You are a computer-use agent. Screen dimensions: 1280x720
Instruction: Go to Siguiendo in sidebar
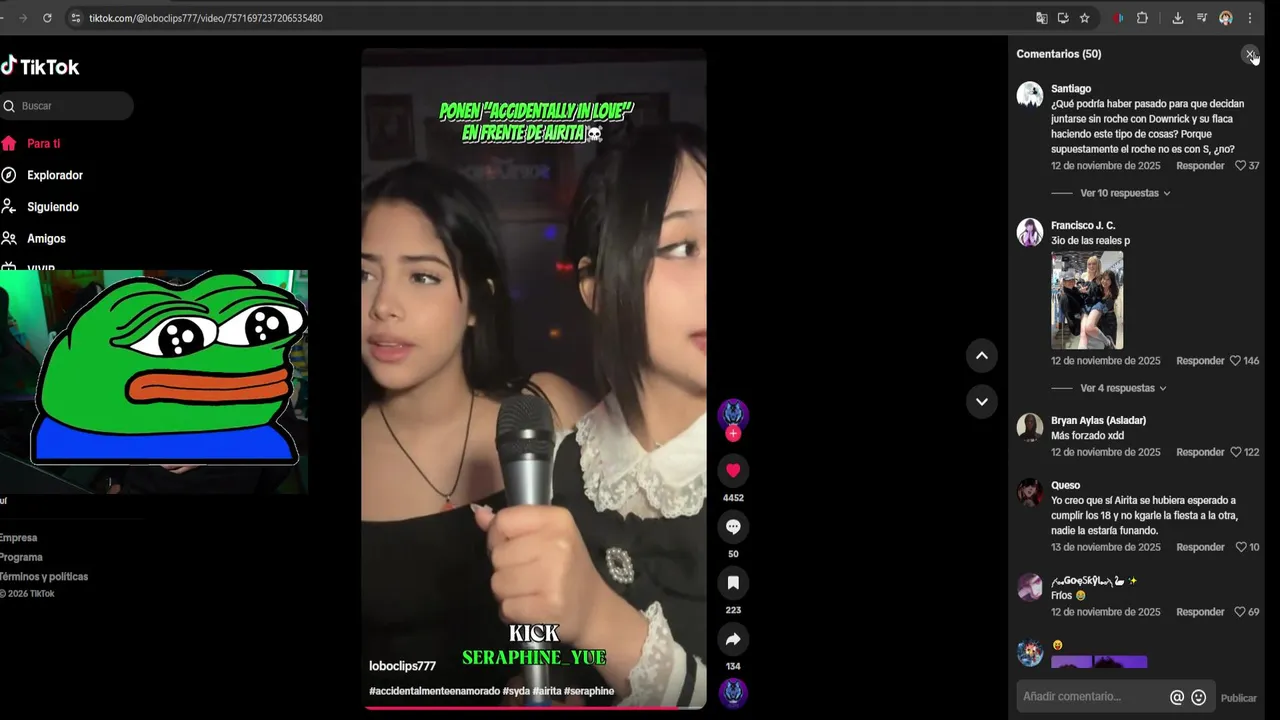(x=53, y=207)
